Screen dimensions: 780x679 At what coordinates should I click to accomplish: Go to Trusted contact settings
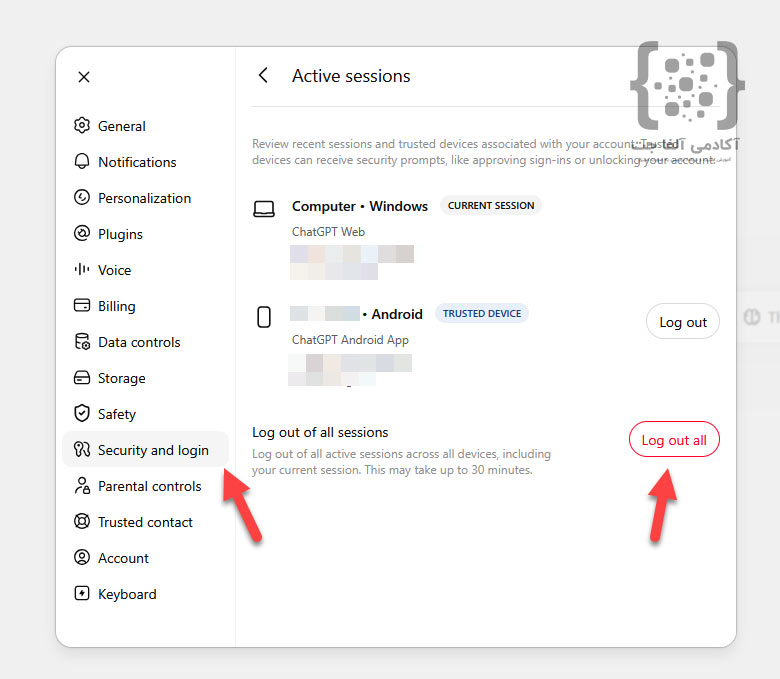(x=145, y=522)
